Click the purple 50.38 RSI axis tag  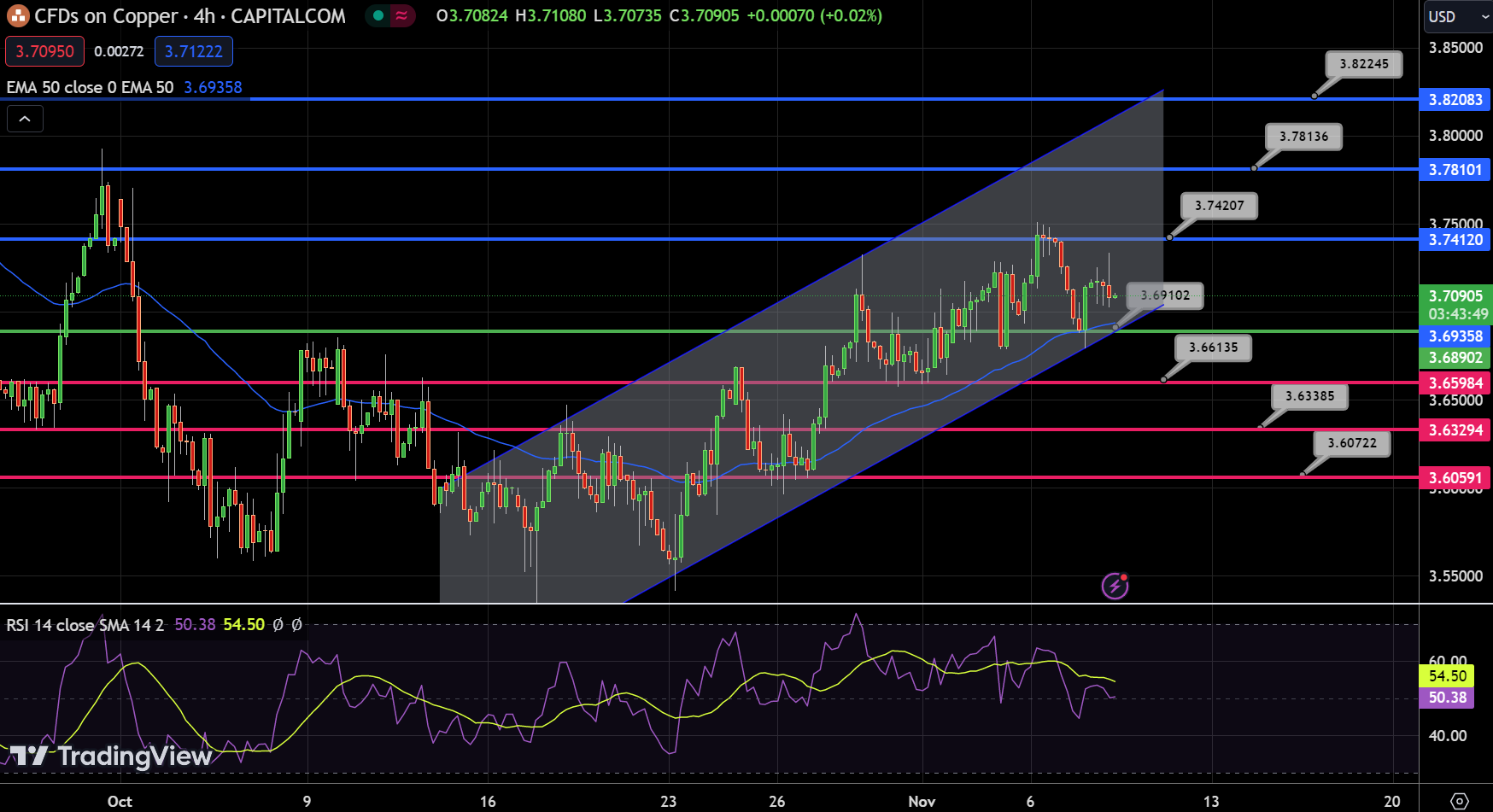(x=1447, y=698)
